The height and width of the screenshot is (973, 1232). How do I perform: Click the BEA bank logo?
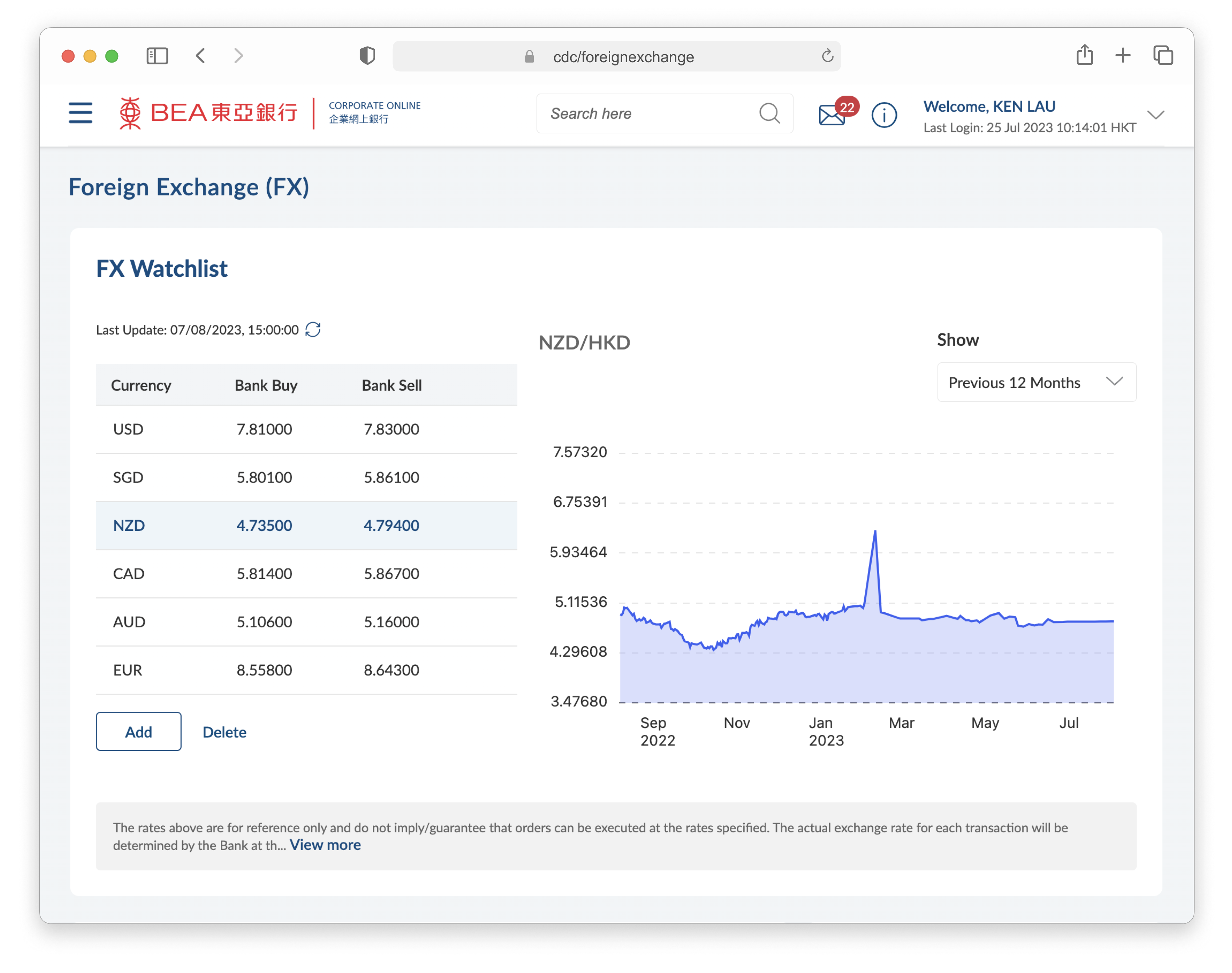208,113
